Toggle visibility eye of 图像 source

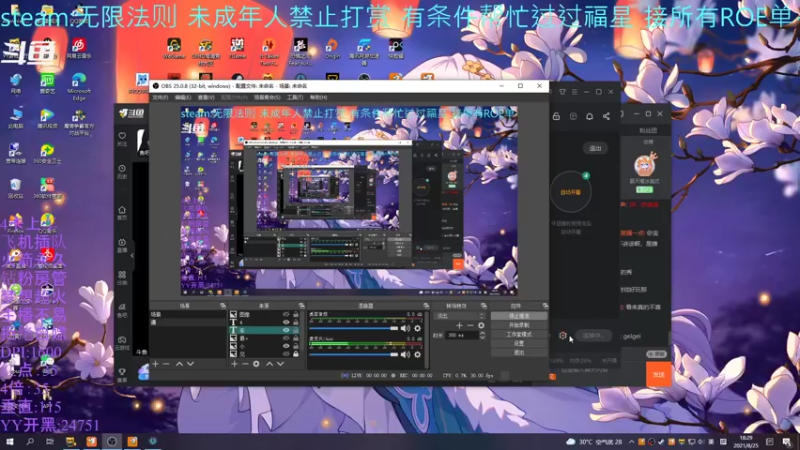[286, 315]
